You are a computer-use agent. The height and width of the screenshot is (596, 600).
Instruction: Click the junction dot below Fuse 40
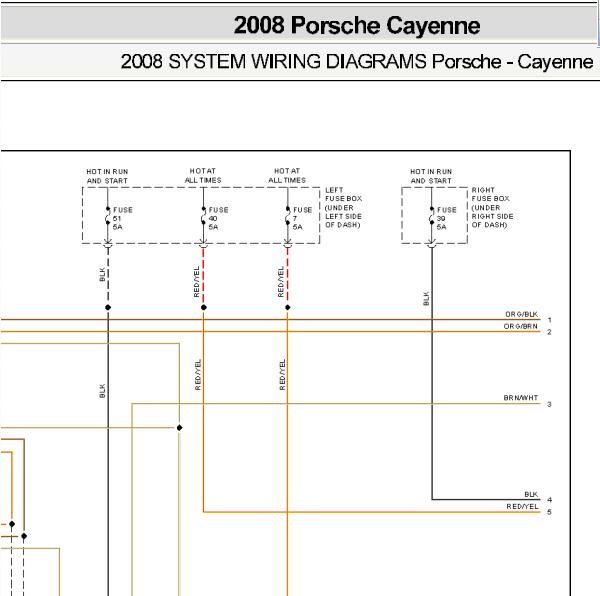(204, 308)
